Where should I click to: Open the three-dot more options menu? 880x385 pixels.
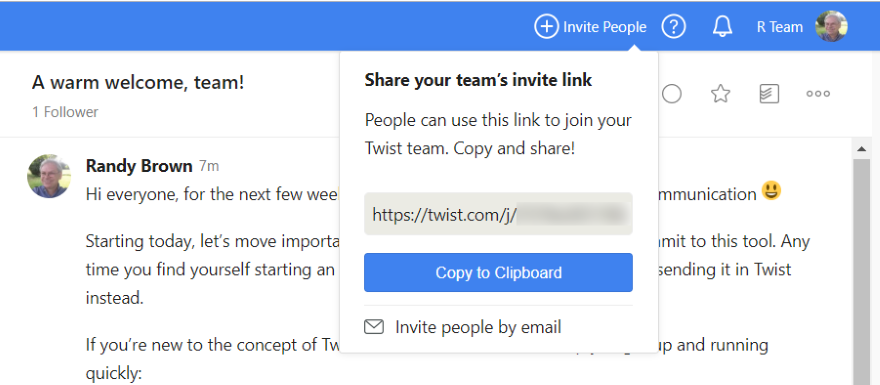[818, 94]
